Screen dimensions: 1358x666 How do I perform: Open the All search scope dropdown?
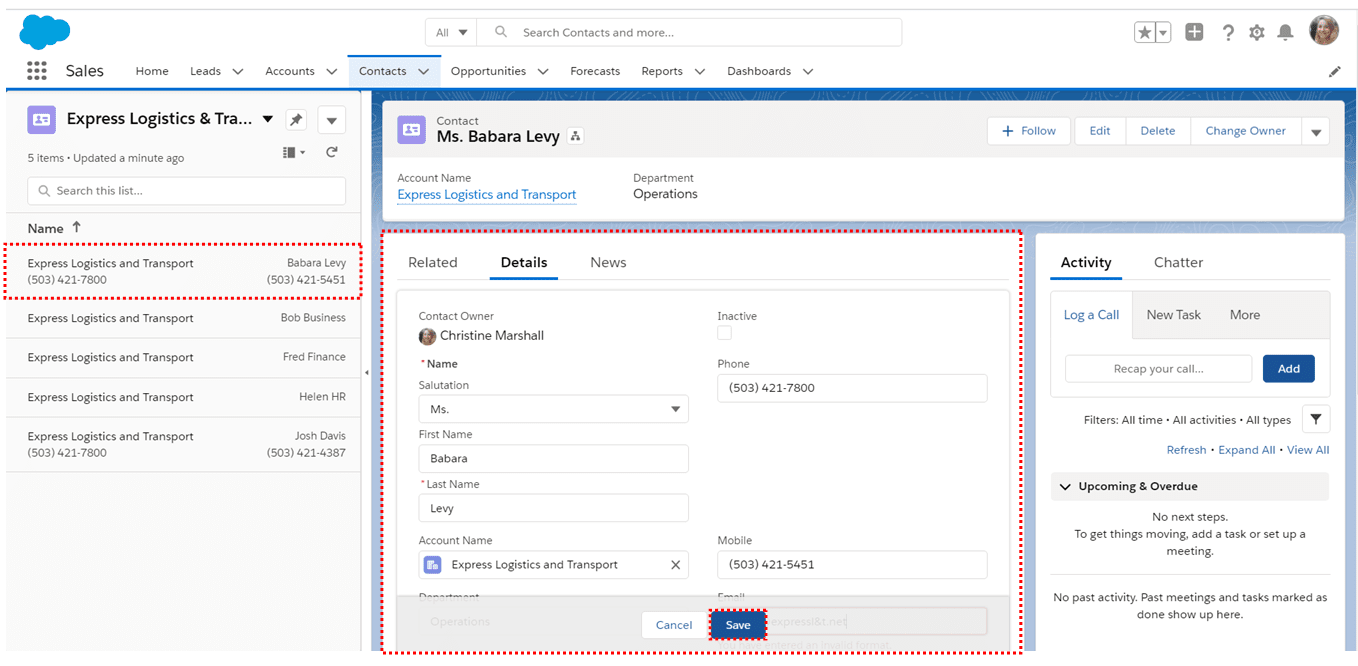point(449,31)
